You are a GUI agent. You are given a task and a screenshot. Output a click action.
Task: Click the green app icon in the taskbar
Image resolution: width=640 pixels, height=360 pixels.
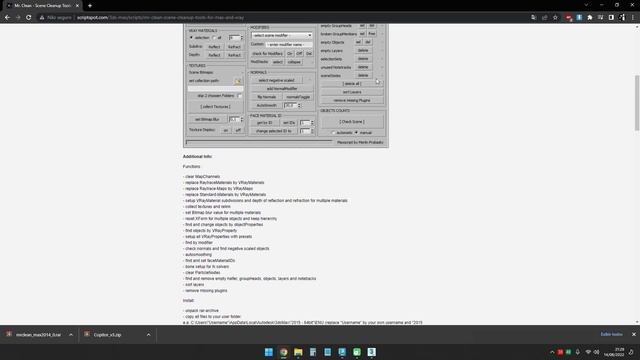[x=357, y=352]
